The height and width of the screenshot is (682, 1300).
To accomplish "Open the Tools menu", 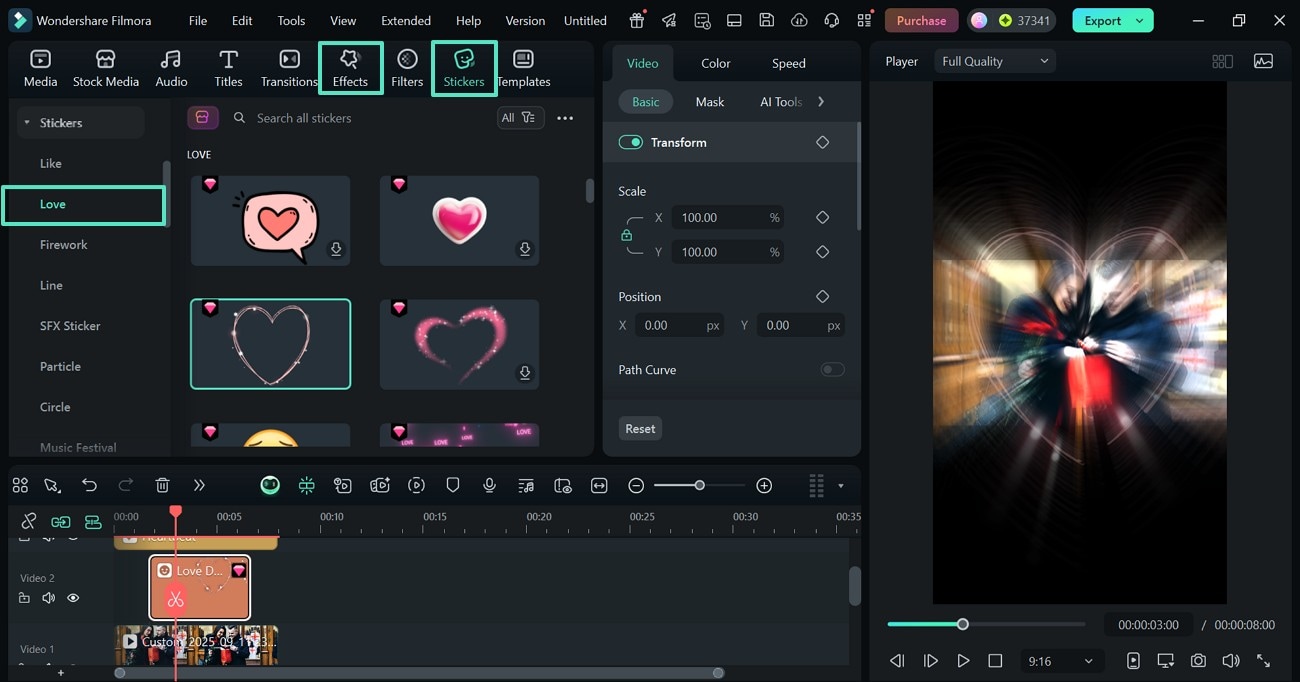I will click(x=291, y=20).
